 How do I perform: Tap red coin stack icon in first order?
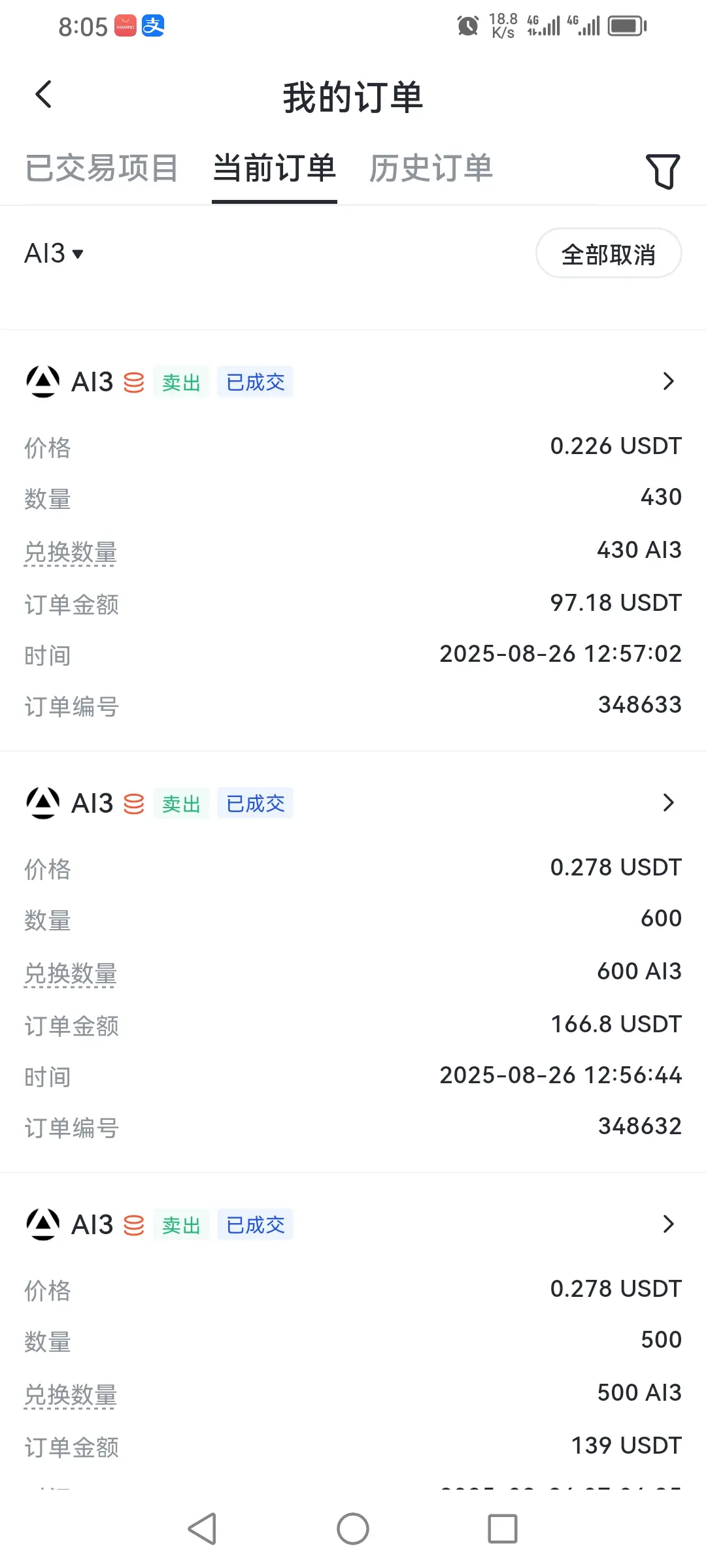click(x=134, y=382)
